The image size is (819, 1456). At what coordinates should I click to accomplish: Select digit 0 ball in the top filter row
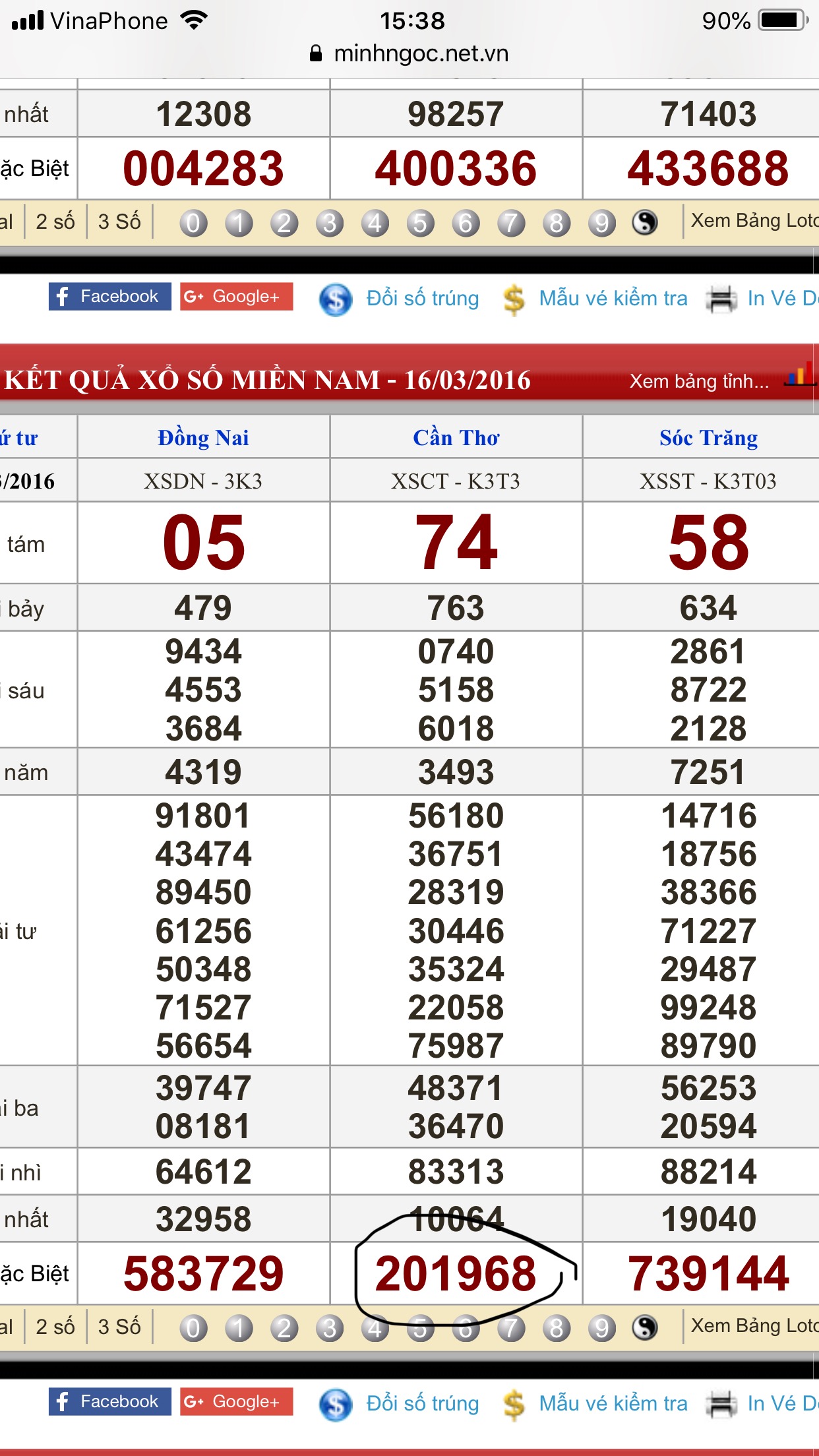[x=193, y=223]
